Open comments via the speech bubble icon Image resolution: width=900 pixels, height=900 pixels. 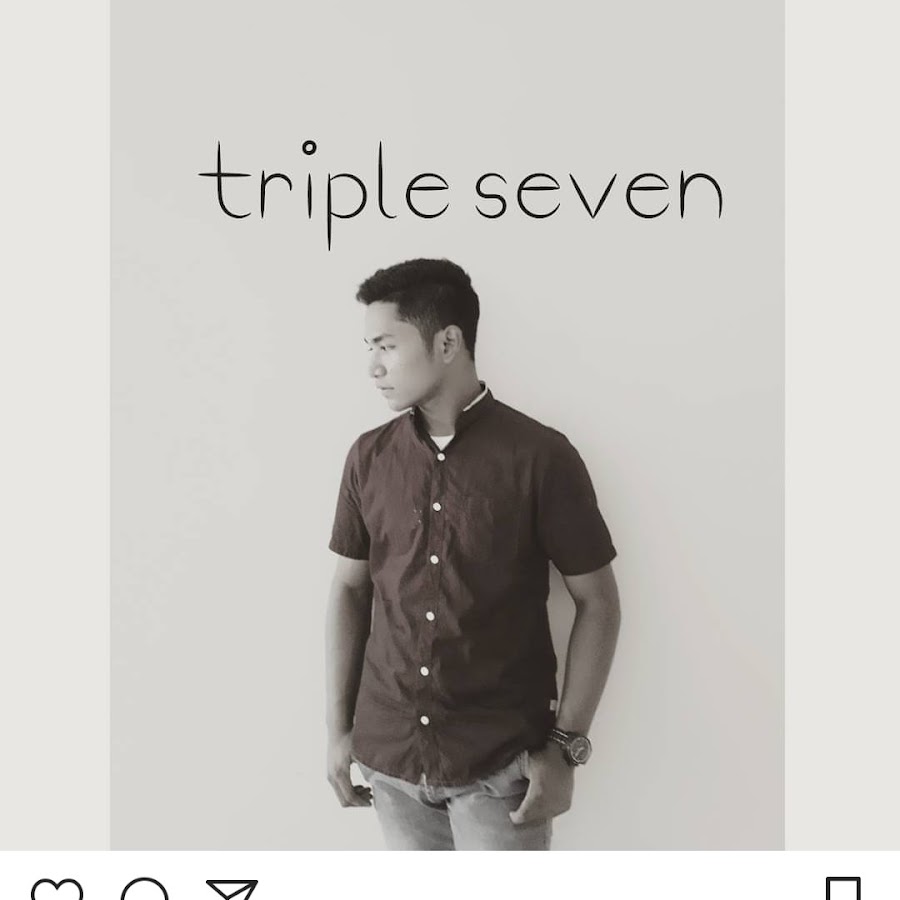coord(145,890)
